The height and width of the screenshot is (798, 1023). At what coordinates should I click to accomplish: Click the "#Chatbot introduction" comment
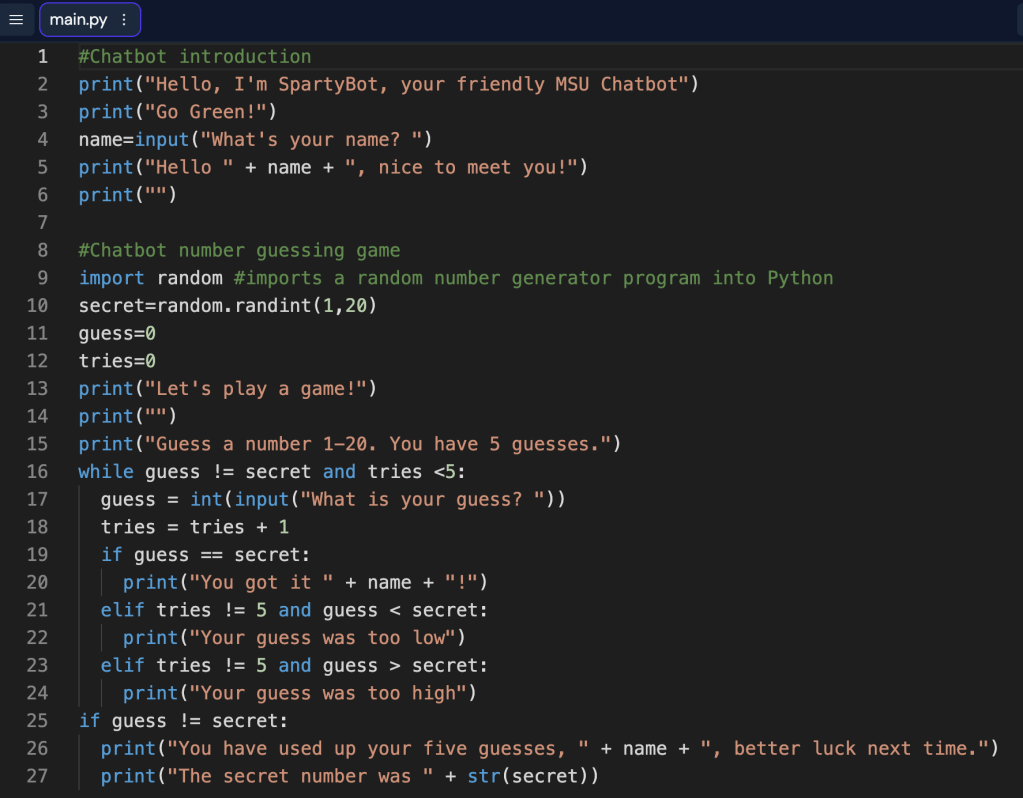pyautogui.click(x=195, y=57)
